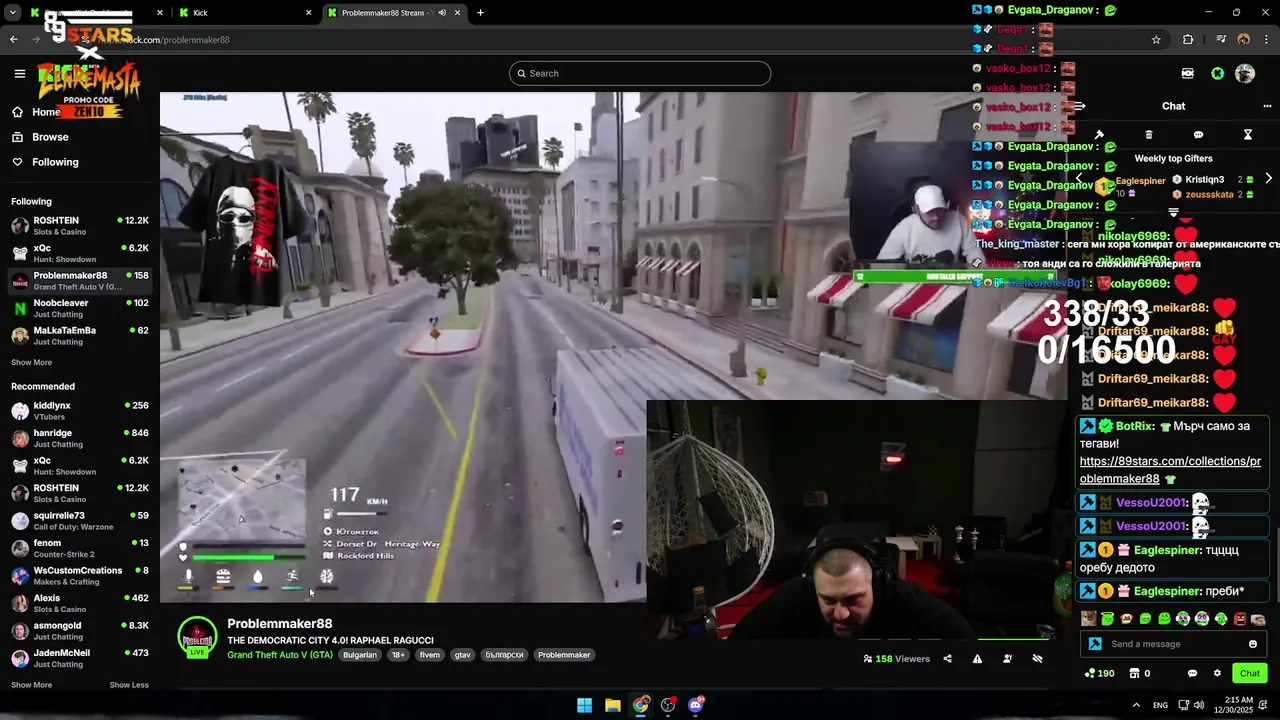This screenshot has height=720, width=1280.
Task: Open Discord from taskbar
Action: [x=696, y=705]
